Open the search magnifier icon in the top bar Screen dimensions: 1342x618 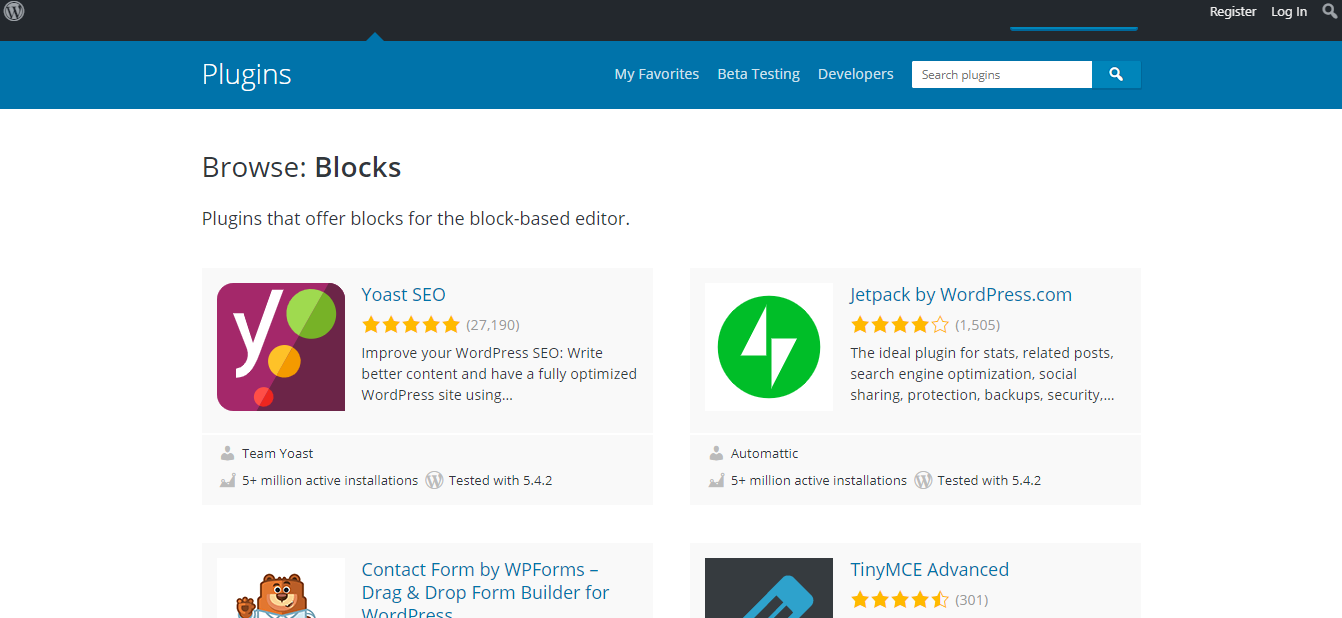[1330, 11]
